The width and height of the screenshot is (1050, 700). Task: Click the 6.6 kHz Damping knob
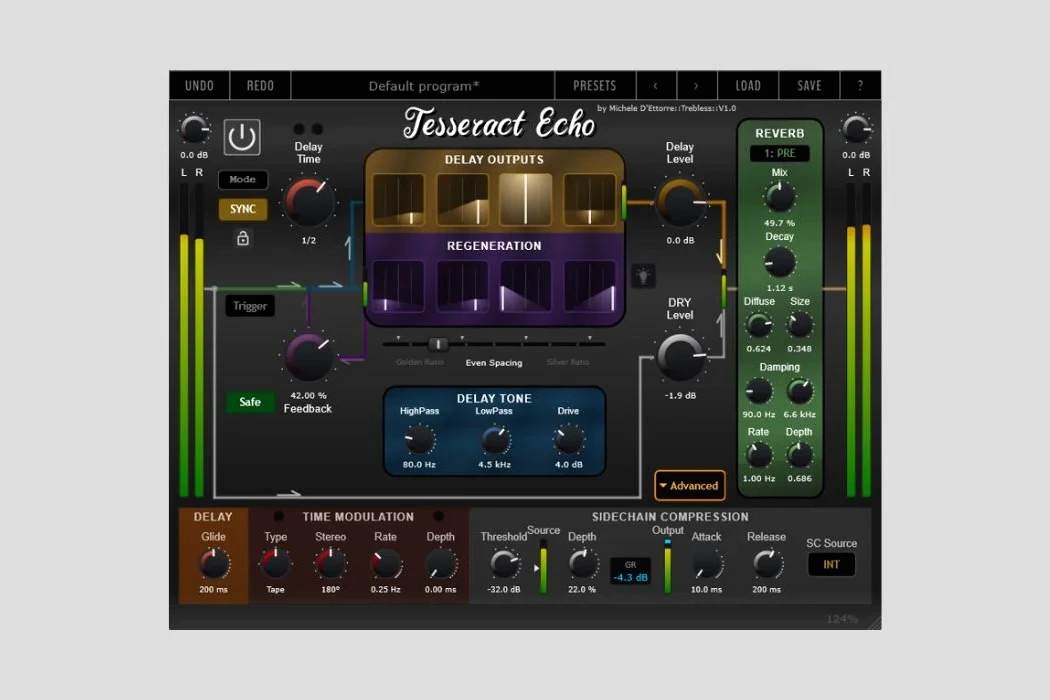[800, 391]
